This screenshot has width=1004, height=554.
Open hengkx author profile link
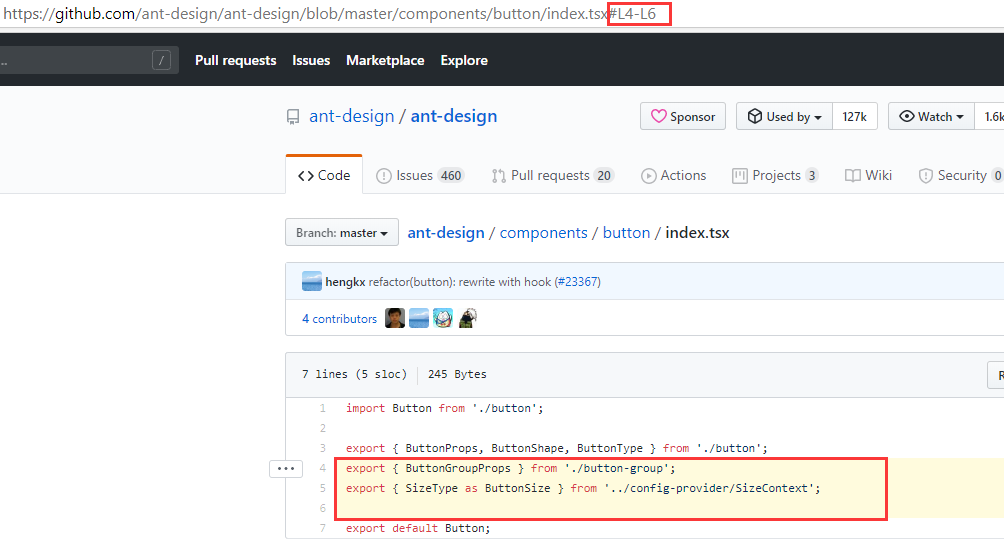[x=345, y=282]
